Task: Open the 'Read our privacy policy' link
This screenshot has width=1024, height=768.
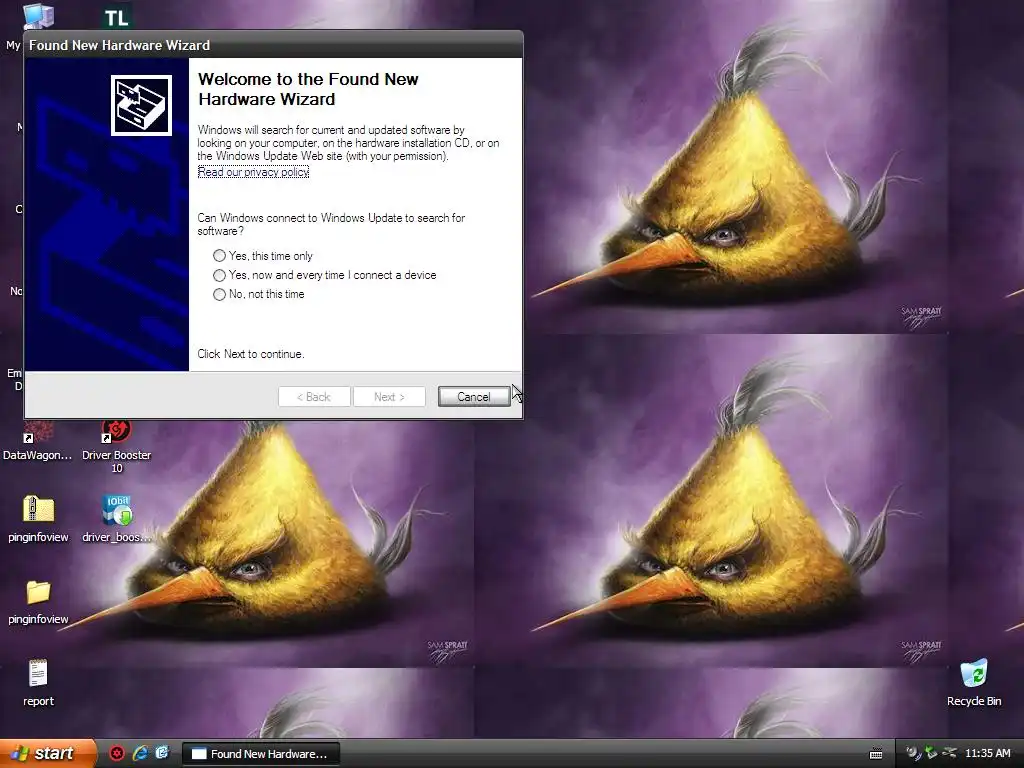Action: [x=253, y=172]
